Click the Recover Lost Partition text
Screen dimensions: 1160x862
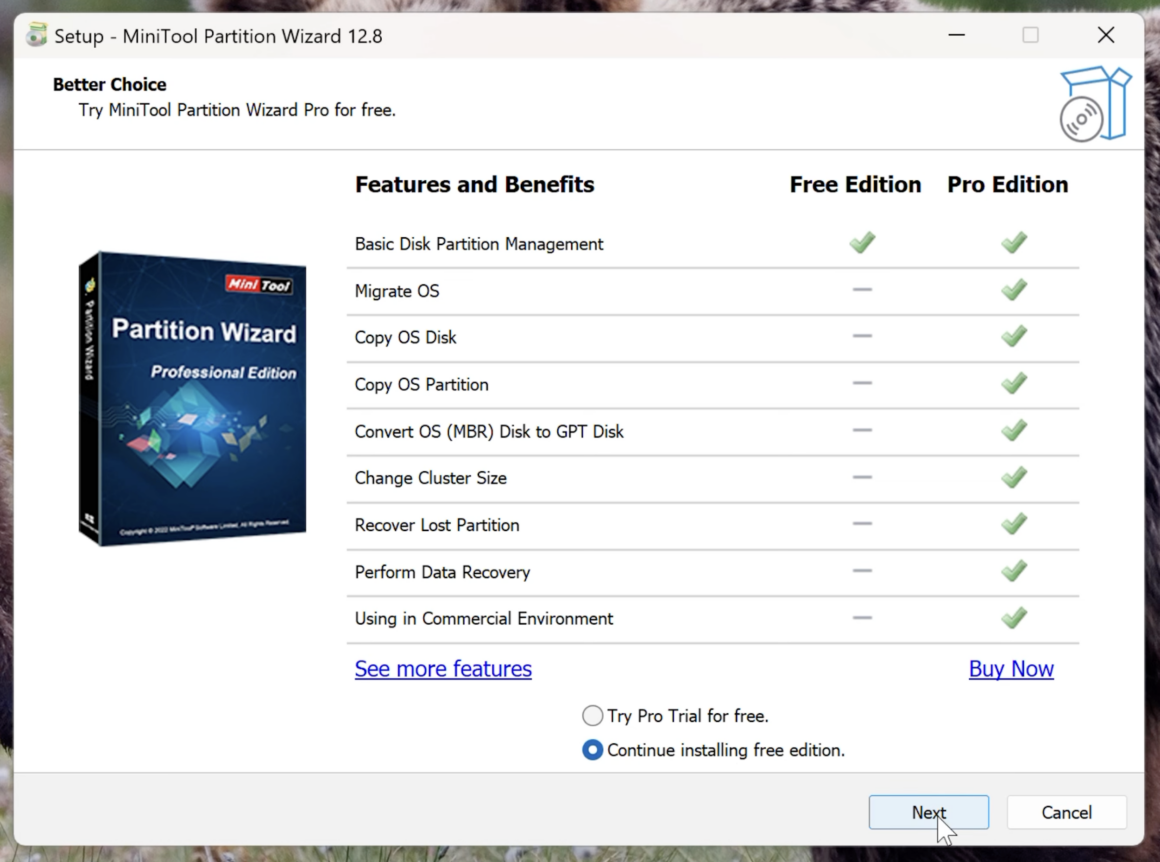tap(437, 525)
